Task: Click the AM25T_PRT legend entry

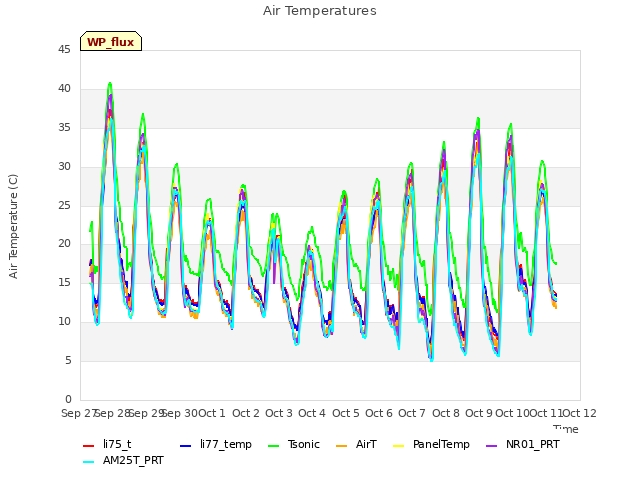Action: pos(123,460)
